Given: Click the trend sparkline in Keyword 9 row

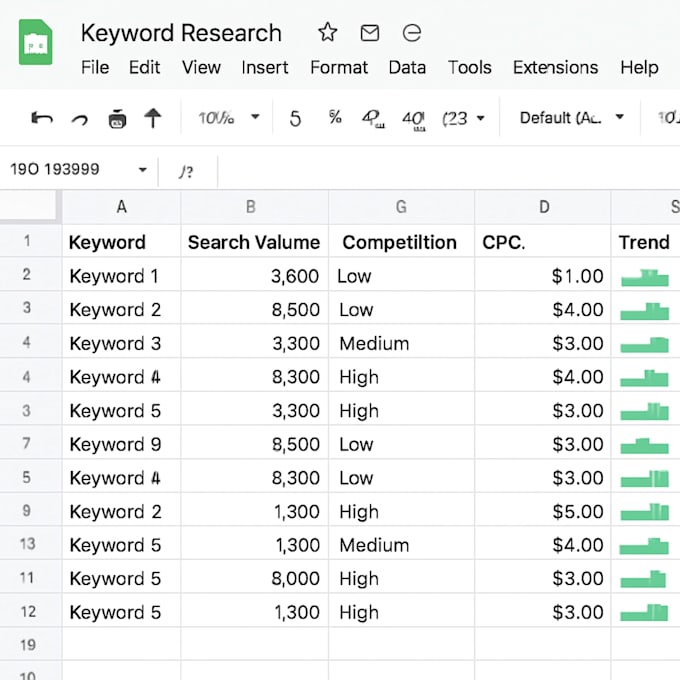Looking at the screenshot, I should pos(644,446).
